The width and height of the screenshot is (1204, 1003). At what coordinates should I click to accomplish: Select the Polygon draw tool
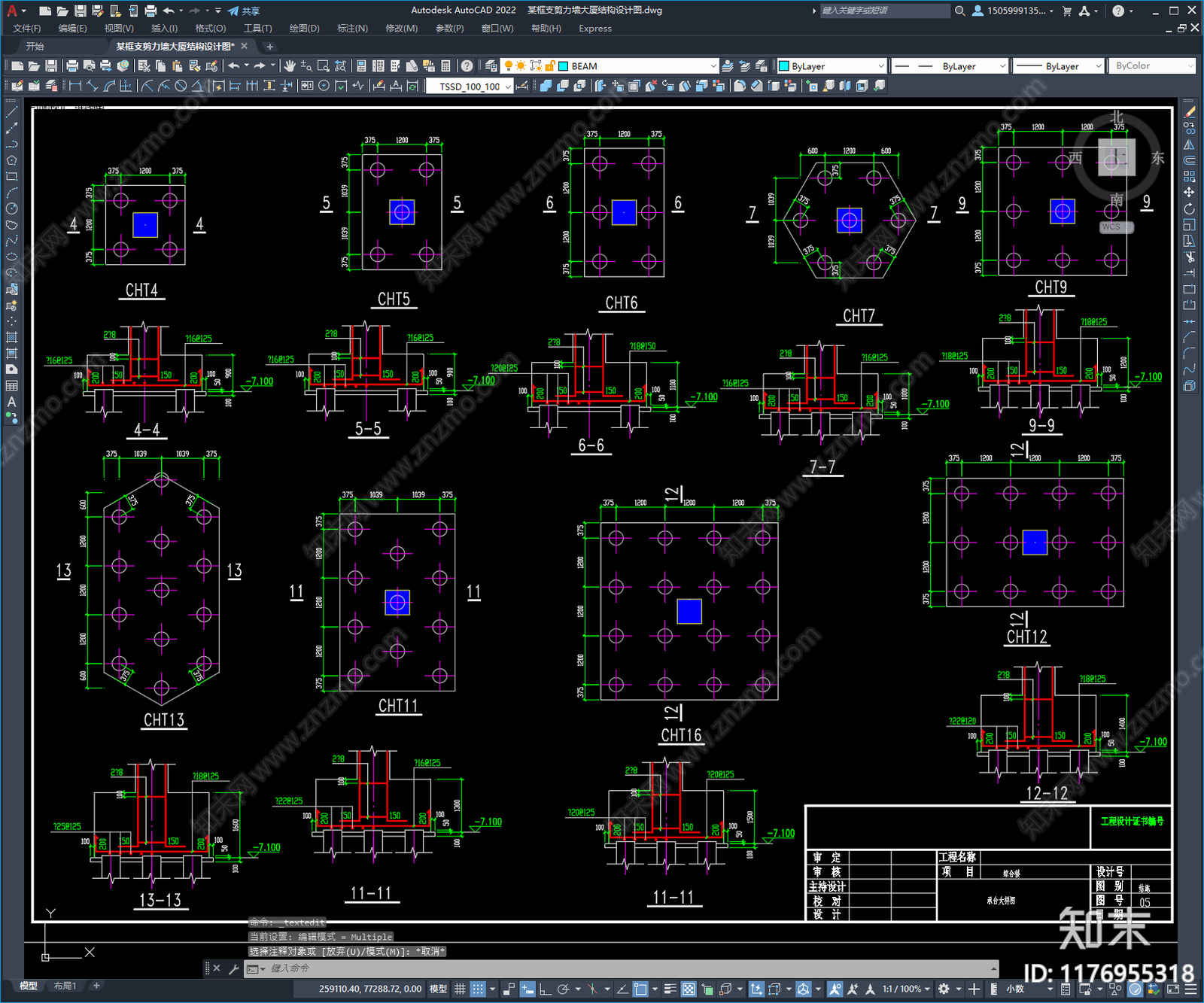(x=11, y=160)
